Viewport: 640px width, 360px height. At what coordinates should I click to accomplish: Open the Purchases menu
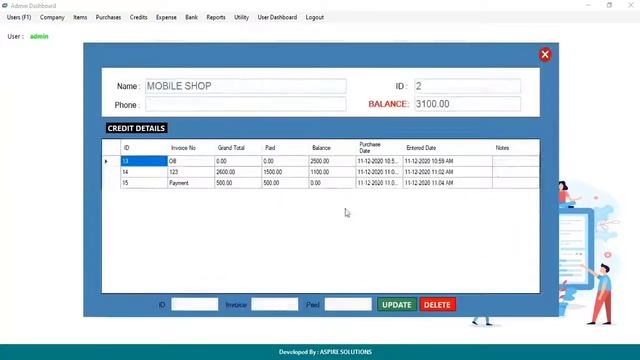point(108,18)
